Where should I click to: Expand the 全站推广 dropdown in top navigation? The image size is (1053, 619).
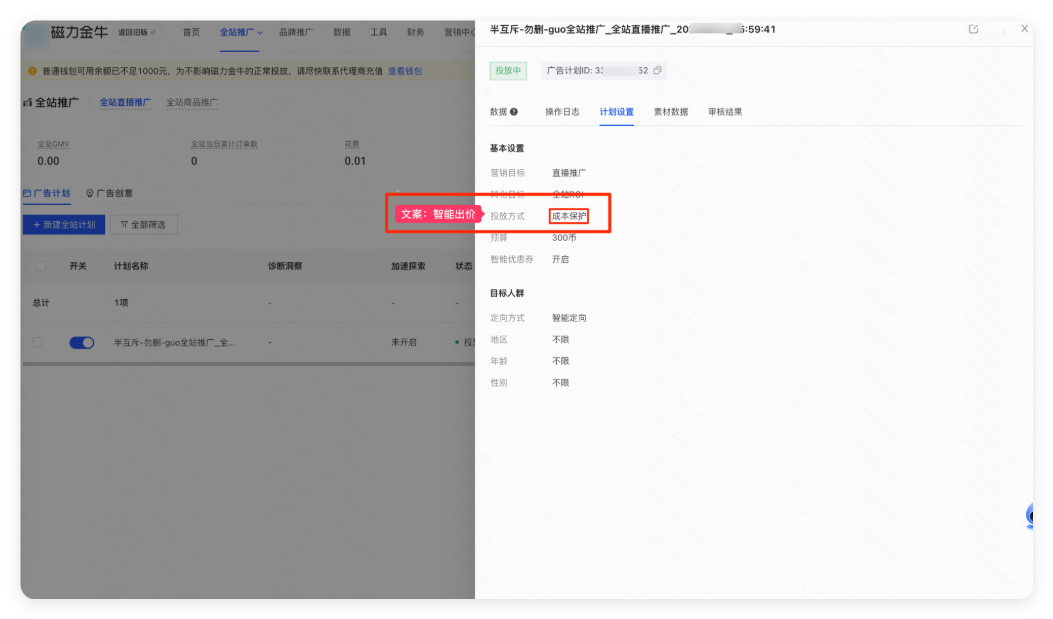pyautogui.click(x=257, y=34)
